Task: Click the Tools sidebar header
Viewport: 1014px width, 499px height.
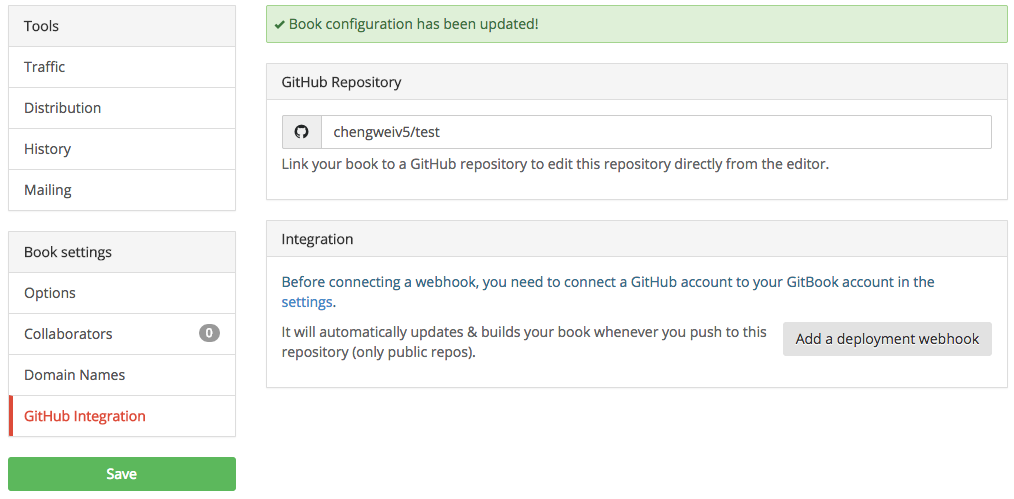Action: [x=42, y=26]
